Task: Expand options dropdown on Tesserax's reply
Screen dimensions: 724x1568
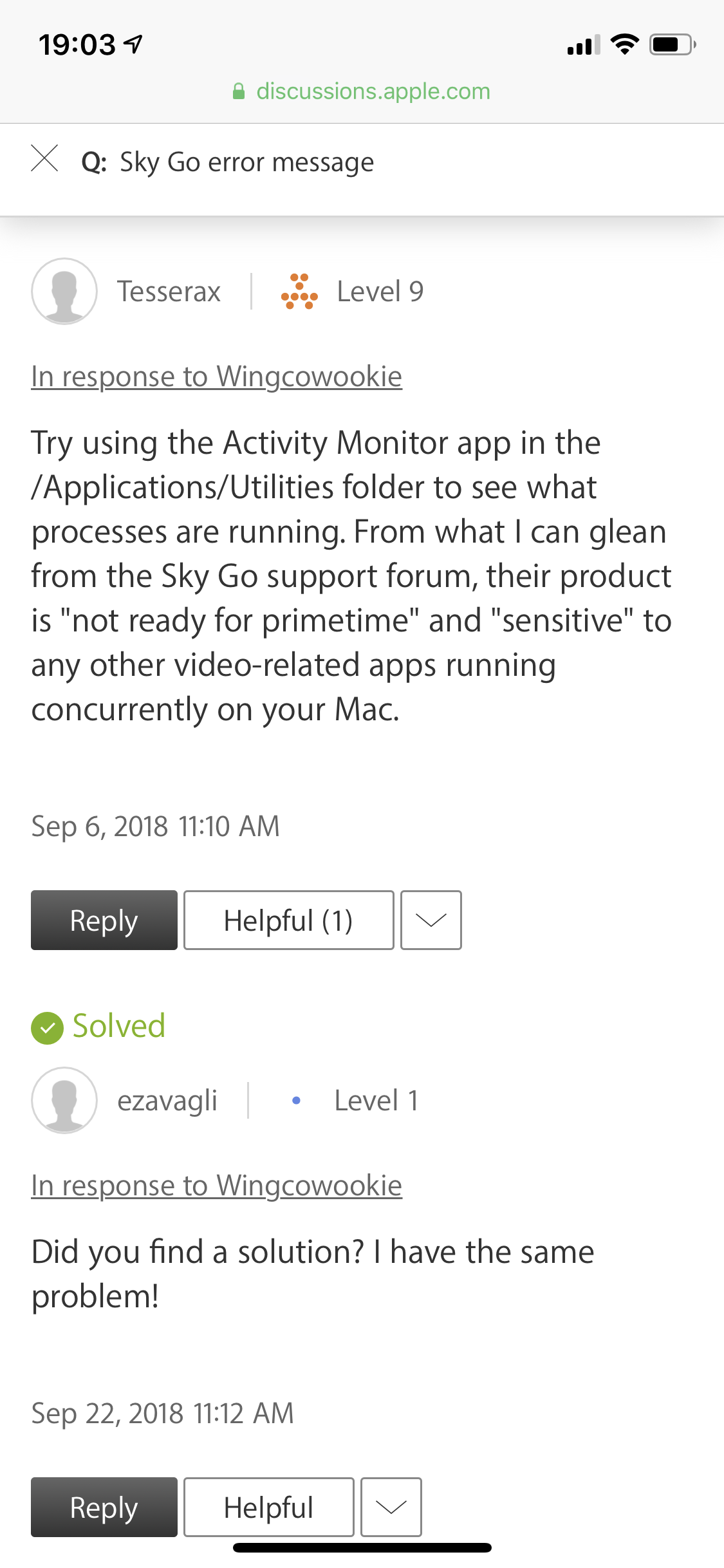Action: point(431,920)
